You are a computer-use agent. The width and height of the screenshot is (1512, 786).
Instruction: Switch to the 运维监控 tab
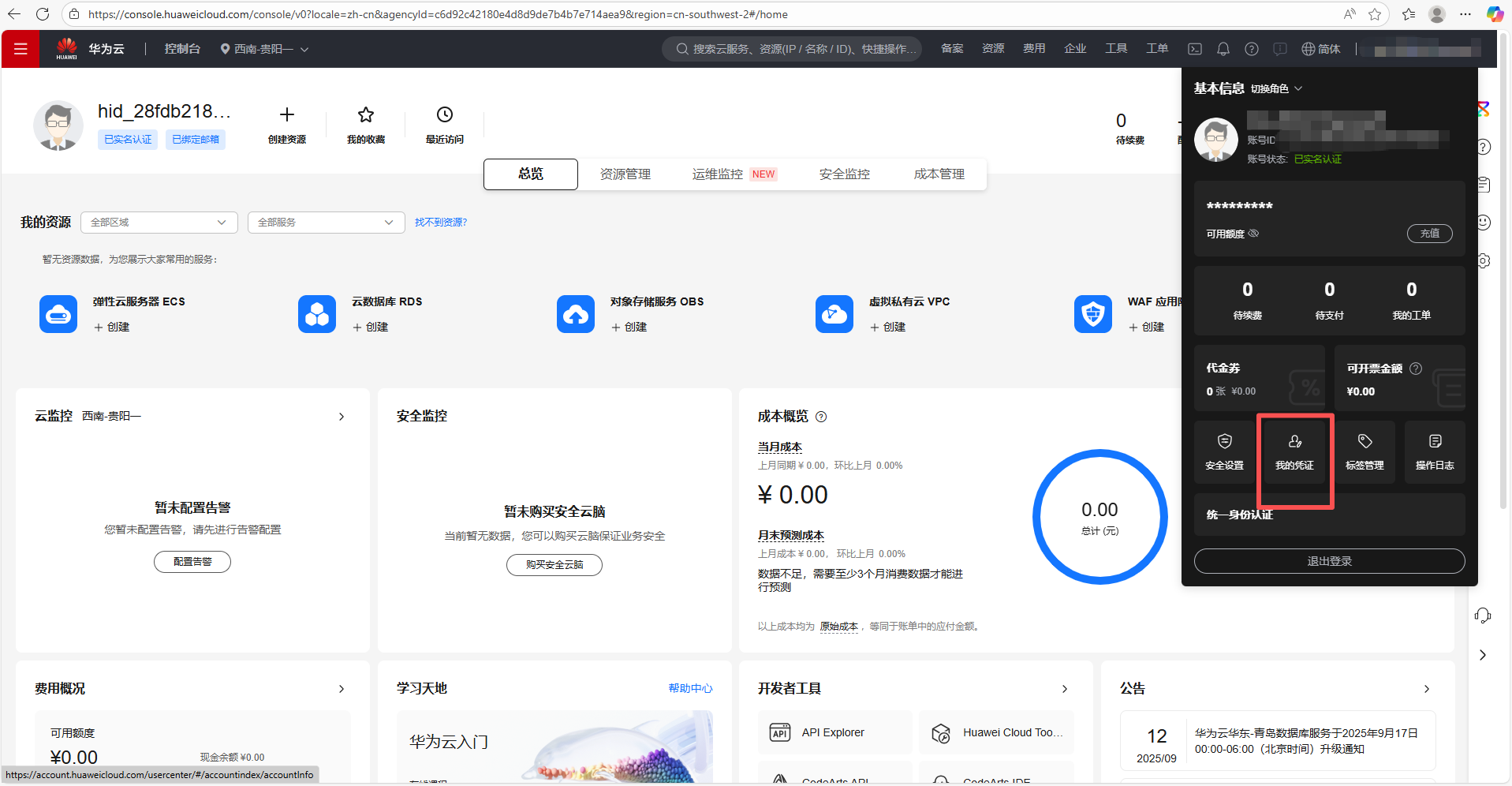[734, 174]
